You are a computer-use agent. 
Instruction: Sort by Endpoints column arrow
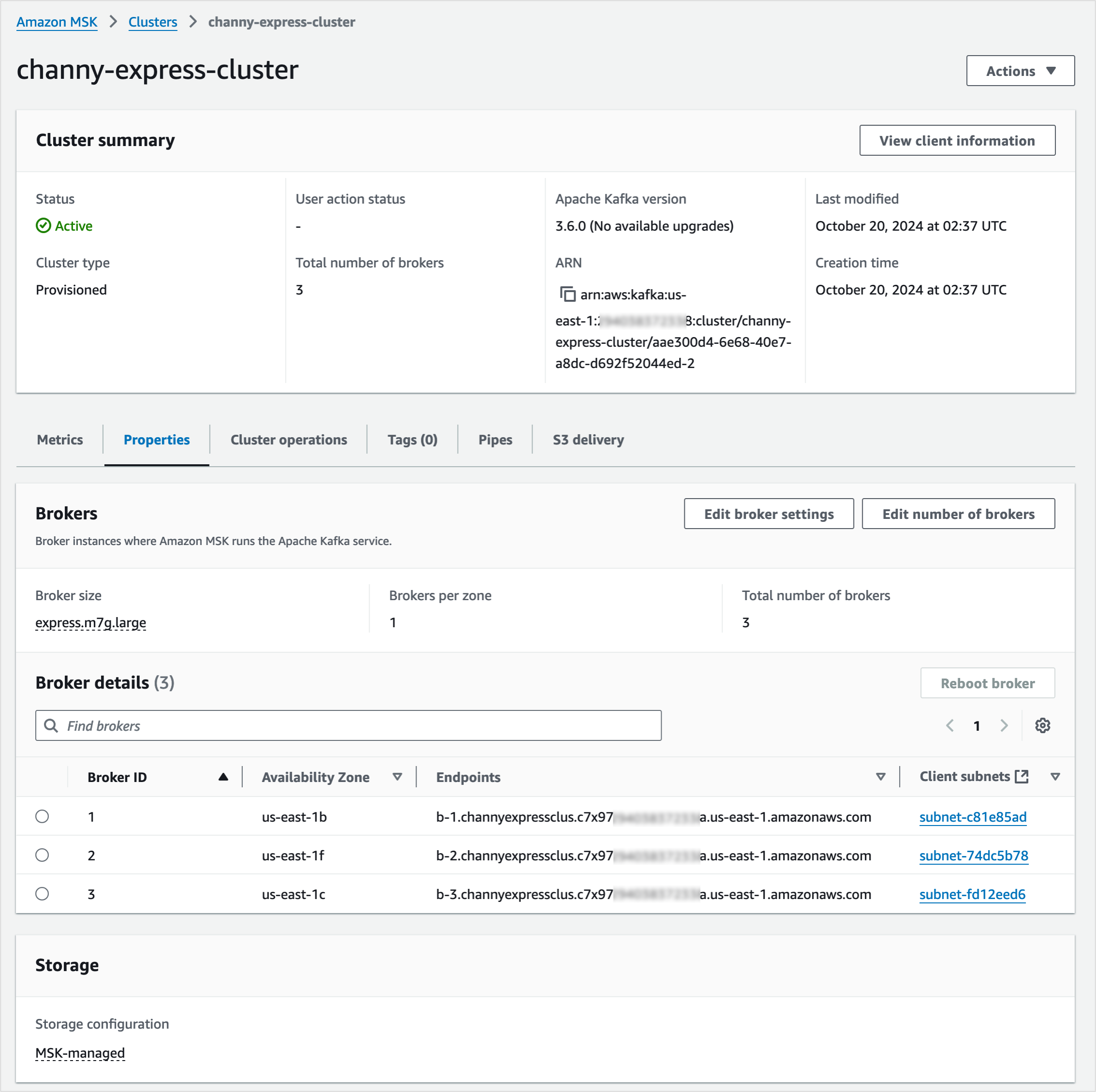(x=880, y=777)
